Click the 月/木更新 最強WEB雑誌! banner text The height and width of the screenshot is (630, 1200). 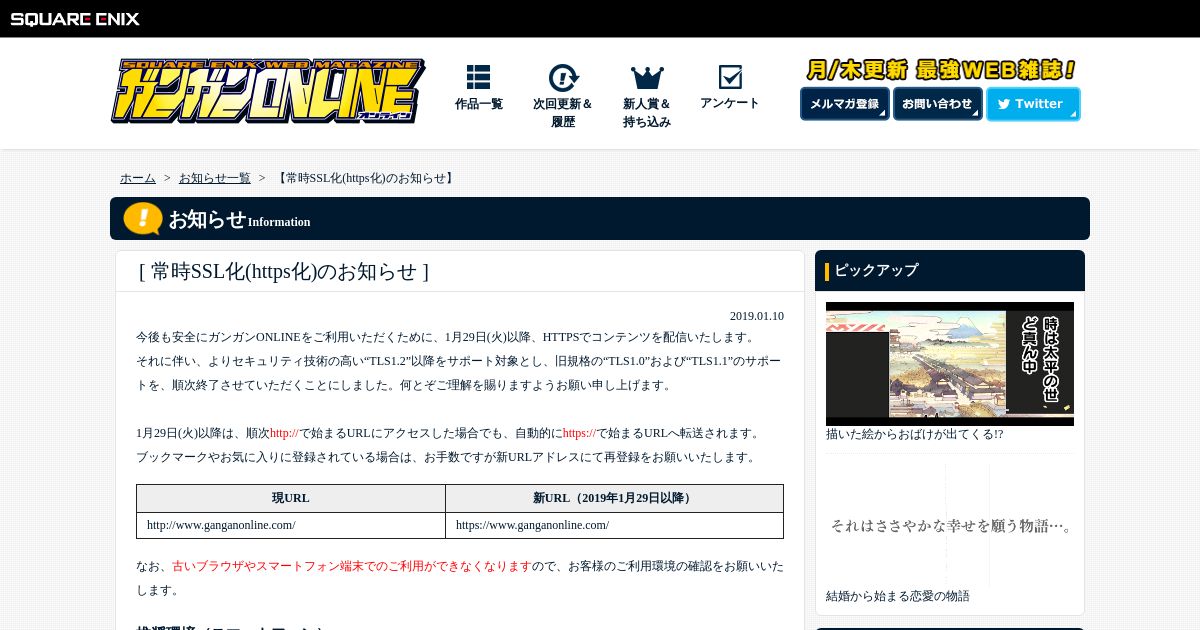tap(941, 70)
